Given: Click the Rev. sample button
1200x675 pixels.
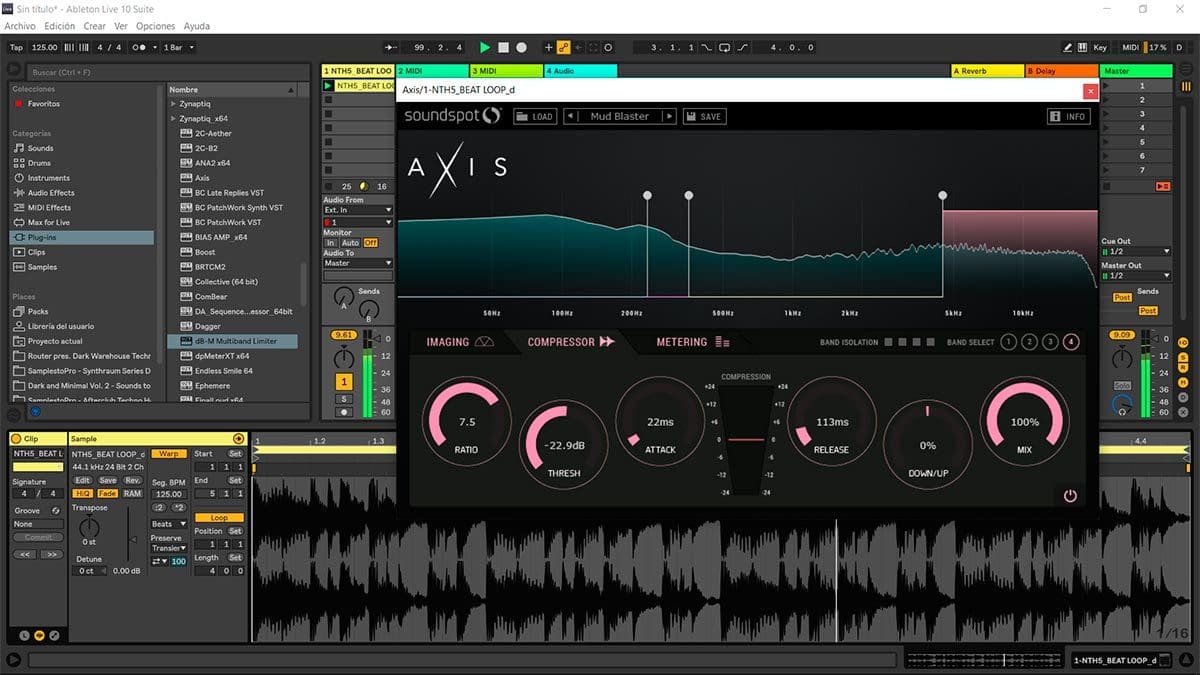Looking at the screenshot, I should (x=132, y=480).
